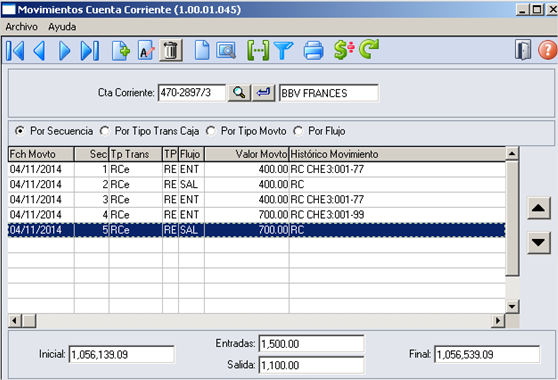Edit record icon with letter A

pos(146,51)
